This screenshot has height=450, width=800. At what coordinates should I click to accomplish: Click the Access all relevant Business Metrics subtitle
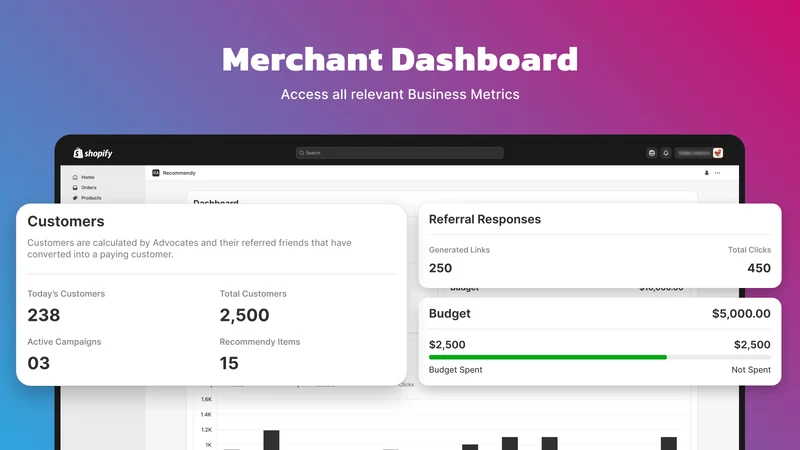[x=400, y=94]
